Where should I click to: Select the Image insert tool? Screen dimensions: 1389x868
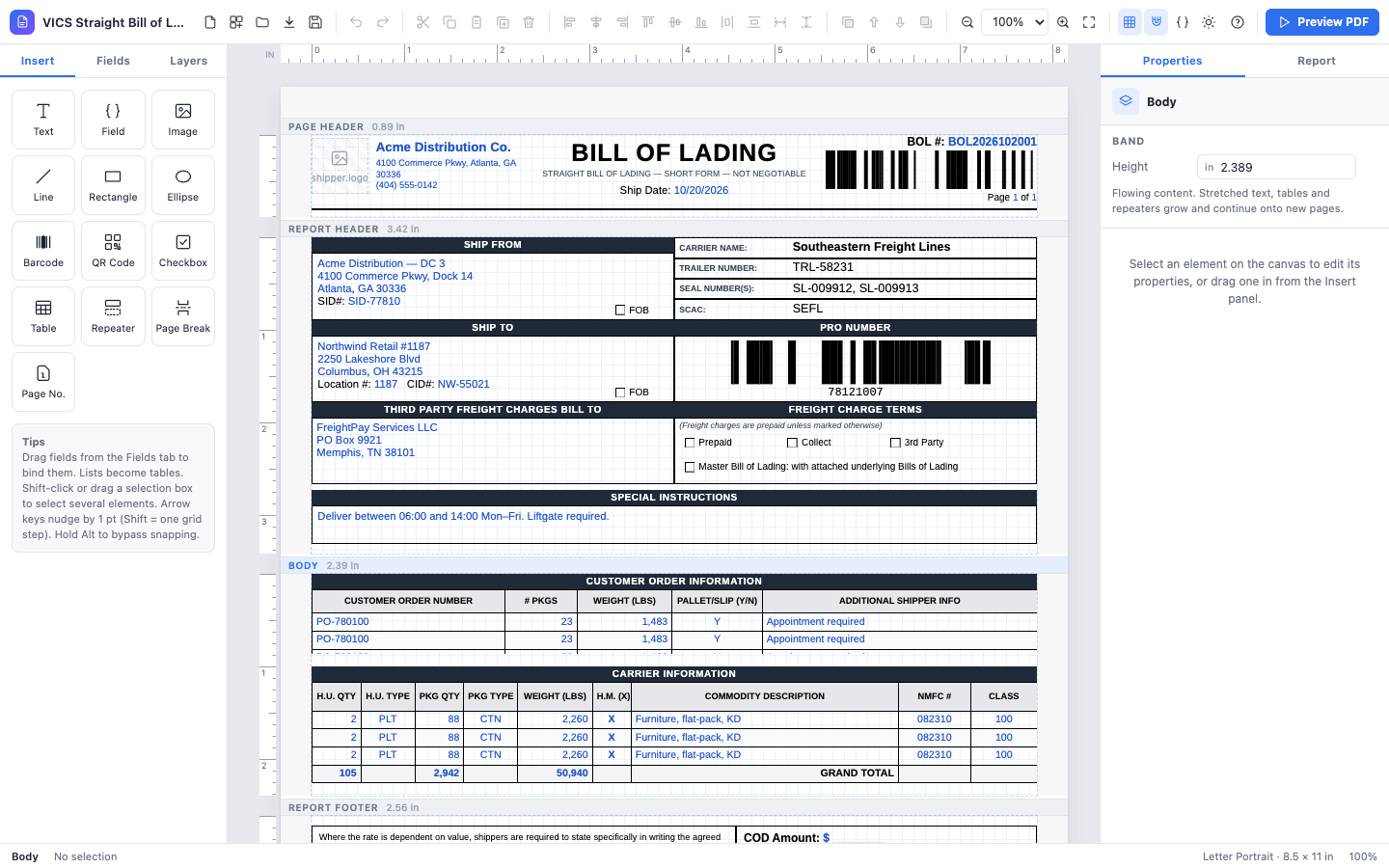point(183,120)
